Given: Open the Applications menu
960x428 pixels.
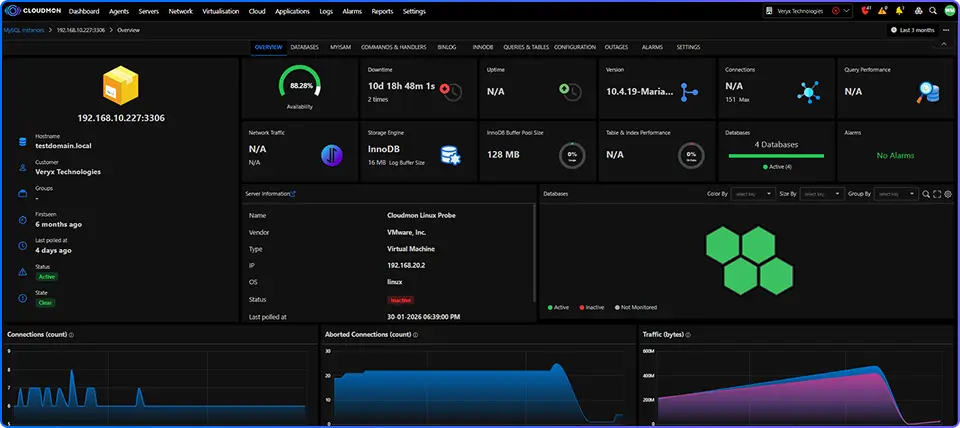Looking at the screenshot, I should pos(292,11).
